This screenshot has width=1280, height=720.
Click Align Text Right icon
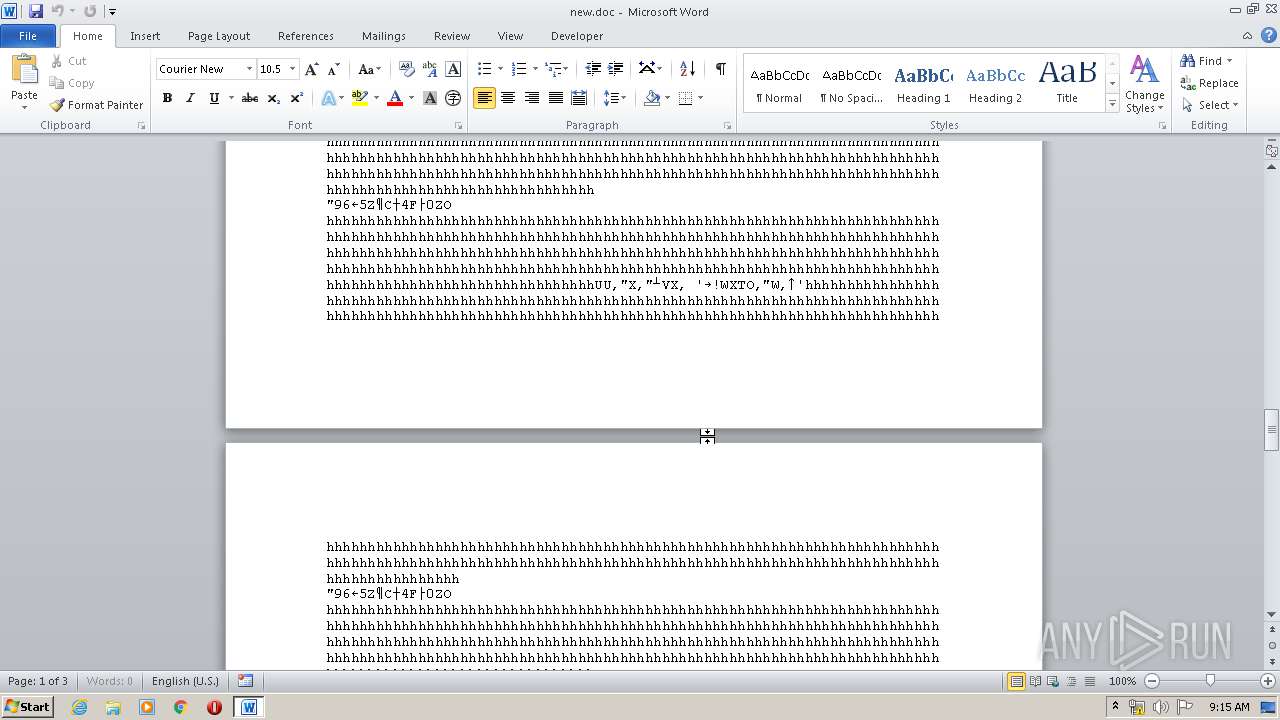point(531,98)
